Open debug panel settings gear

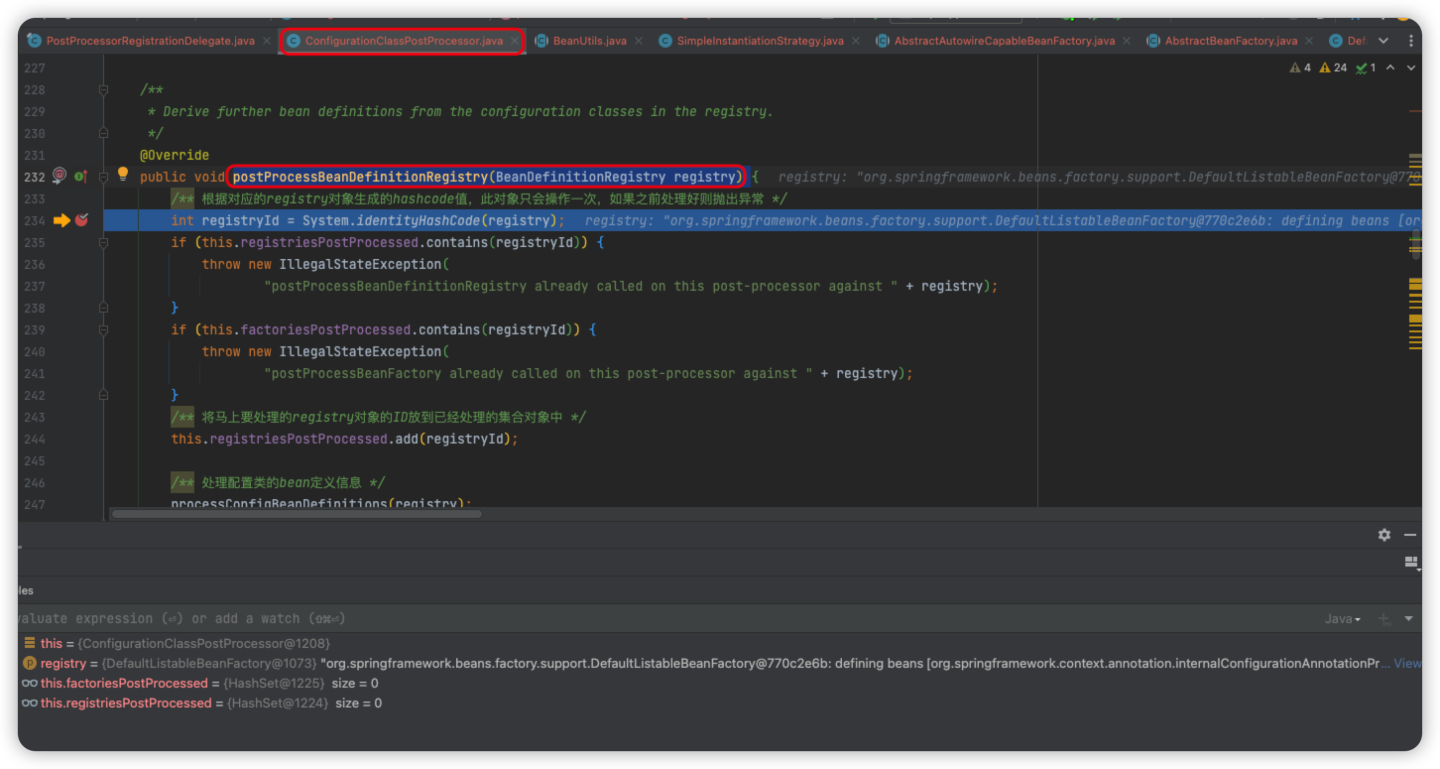point(1384,535)
